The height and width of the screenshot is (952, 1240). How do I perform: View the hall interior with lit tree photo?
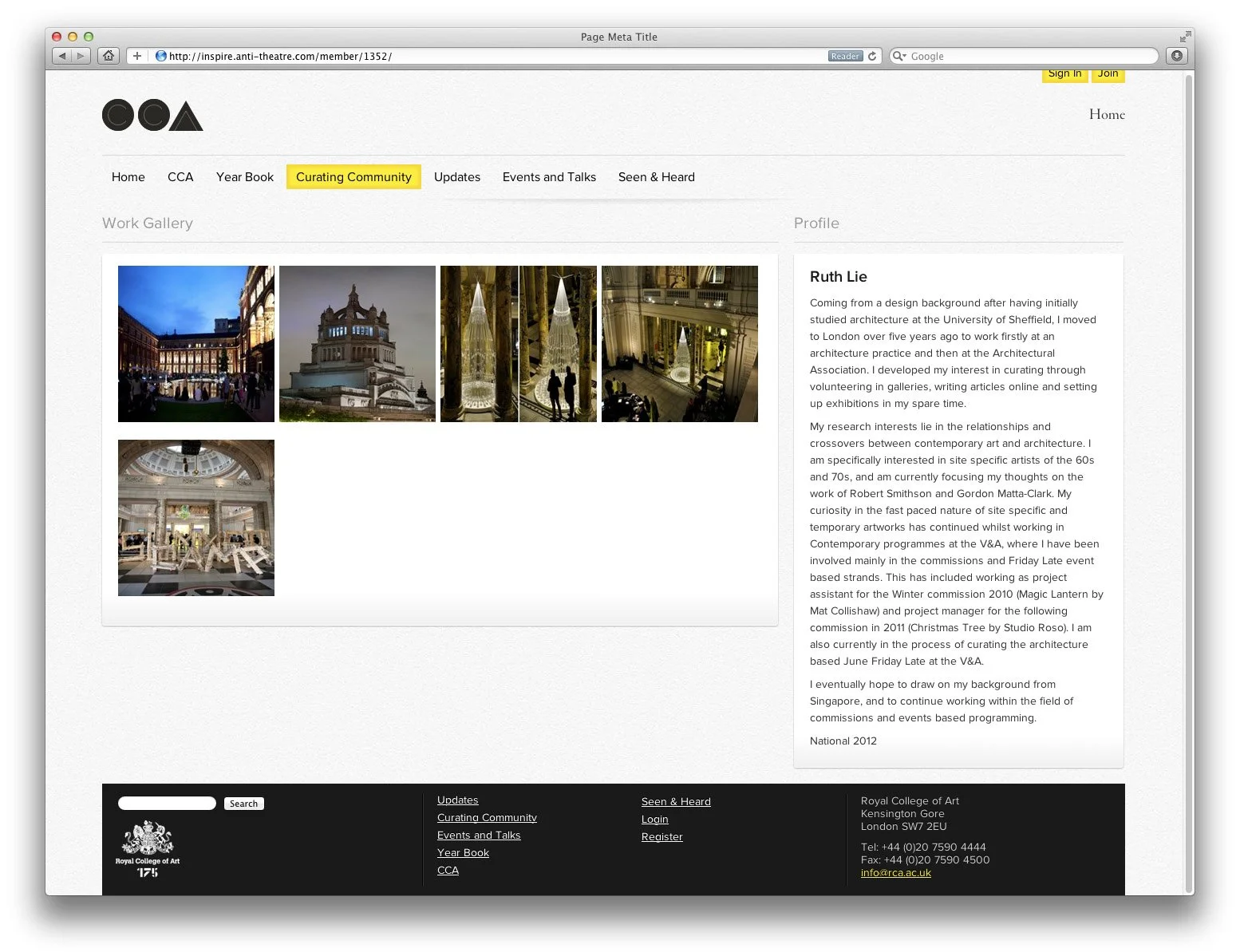coord(680,344)
